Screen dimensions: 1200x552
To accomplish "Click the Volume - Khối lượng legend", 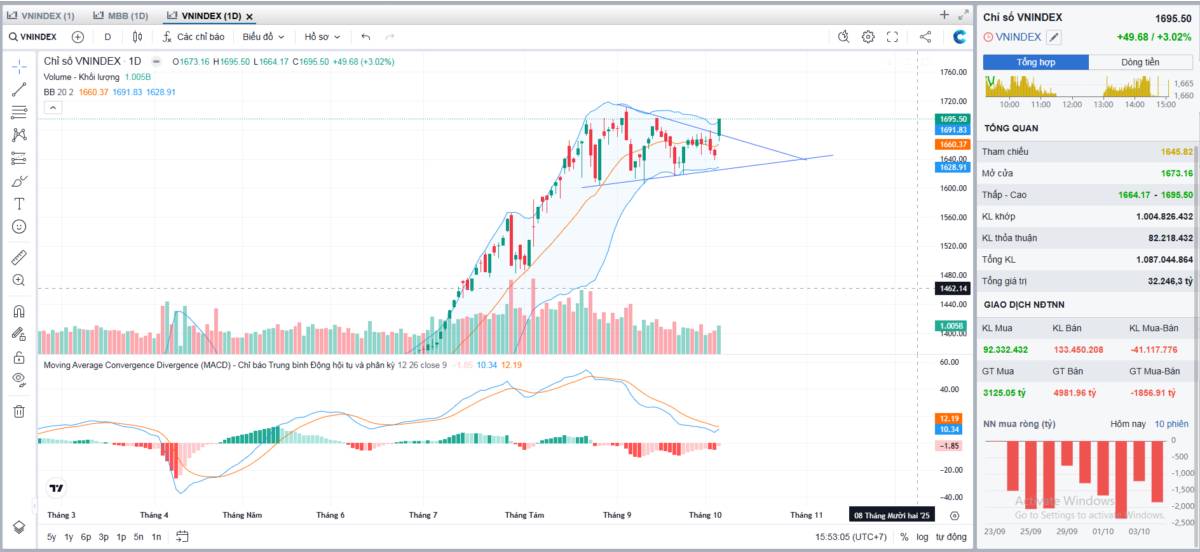I will tap(82, 77).
